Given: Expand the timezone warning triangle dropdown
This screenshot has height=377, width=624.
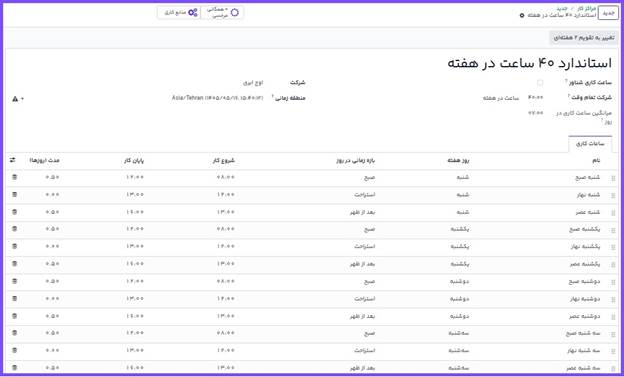Looking at the screenshot, I should click(x=18, y=98).
